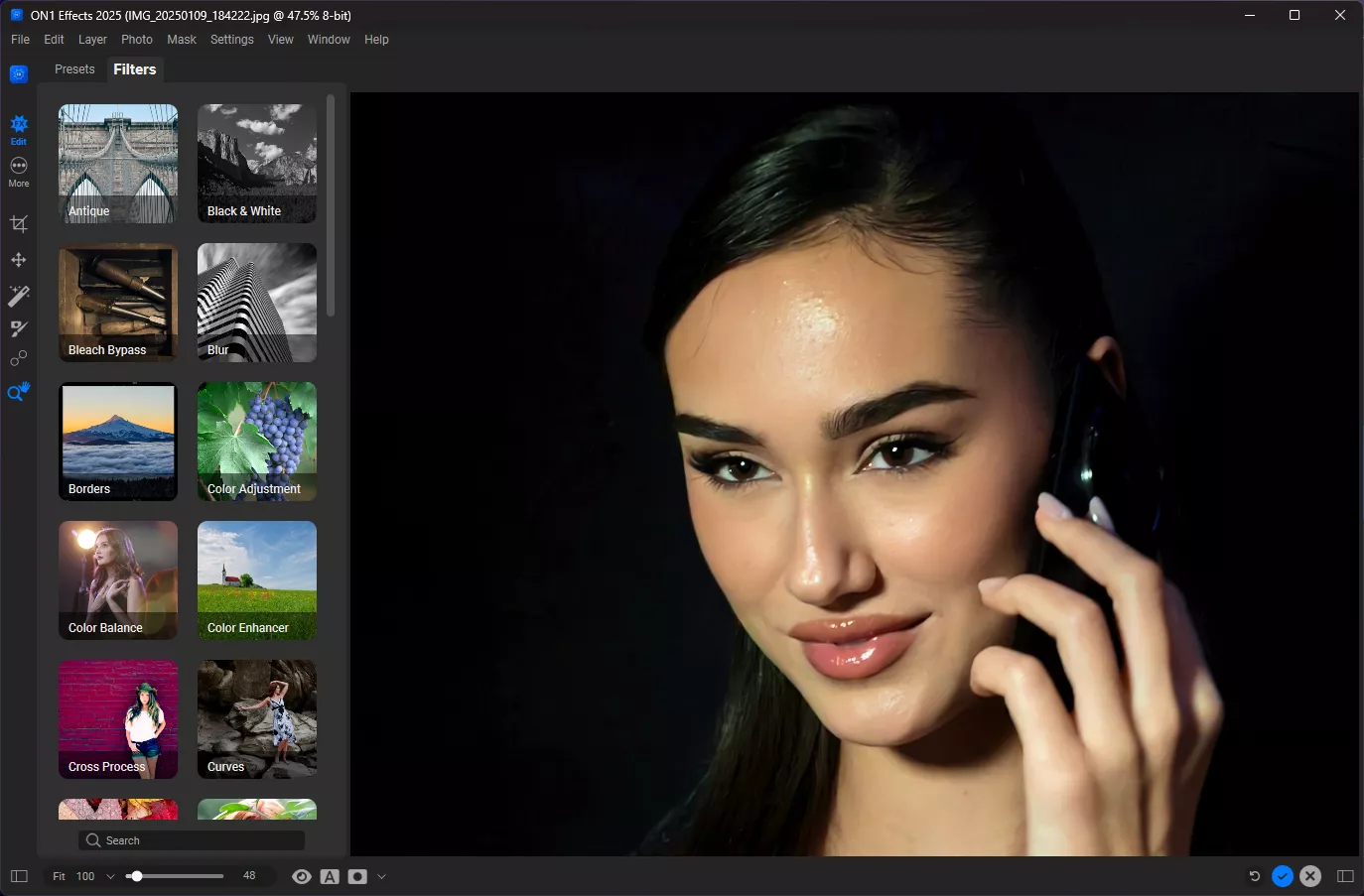Open the zoom level dropdown next to 100
Image resolution: width=1364 pixels, height=896 pixels.
(x=110, y=876)
